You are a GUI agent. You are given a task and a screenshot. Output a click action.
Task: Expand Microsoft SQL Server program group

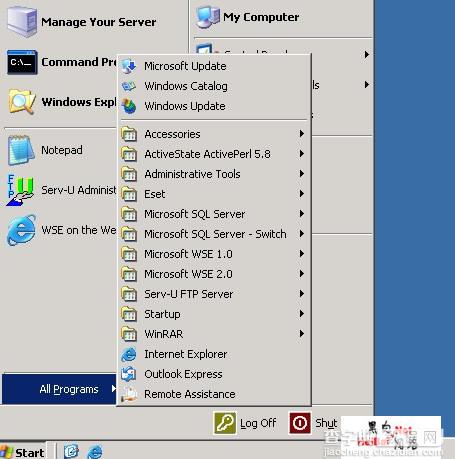[214, 214]
